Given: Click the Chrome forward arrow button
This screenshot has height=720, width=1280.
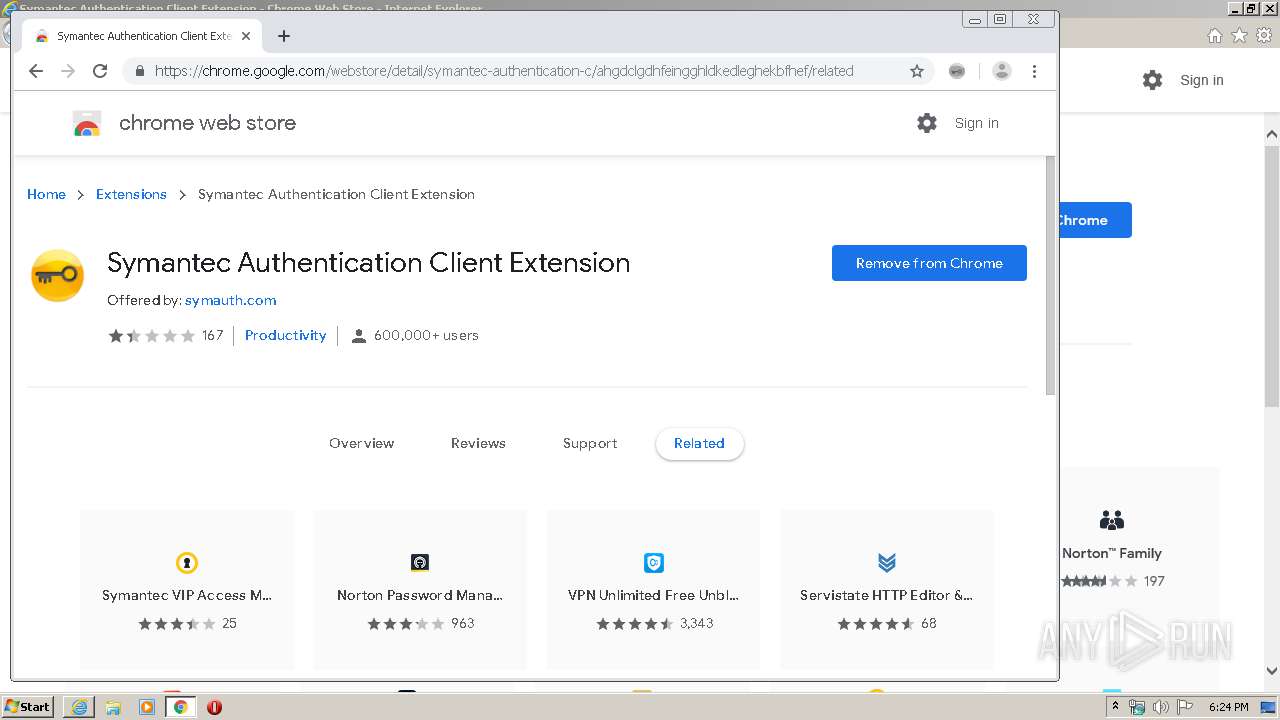Looking at the screenshot, I should (68, 71).
